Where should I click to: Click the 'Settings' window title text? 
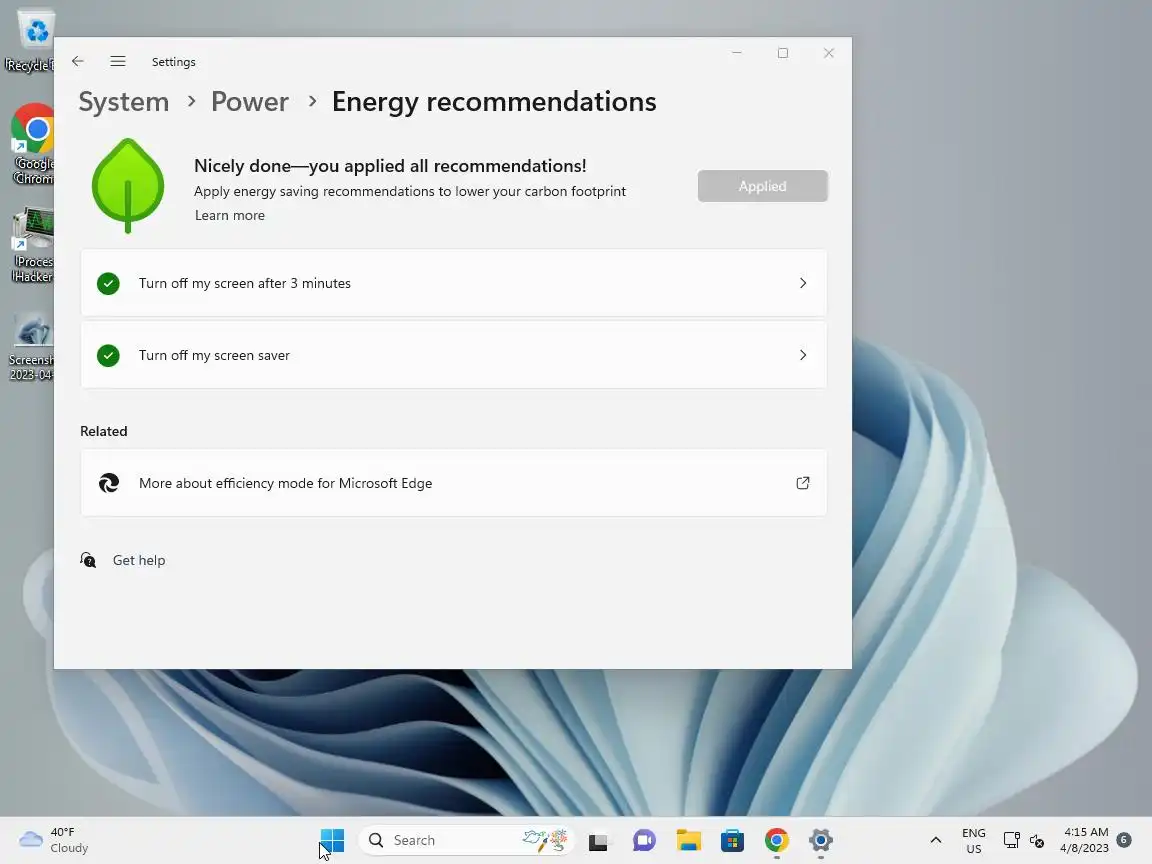click(173, 62)
